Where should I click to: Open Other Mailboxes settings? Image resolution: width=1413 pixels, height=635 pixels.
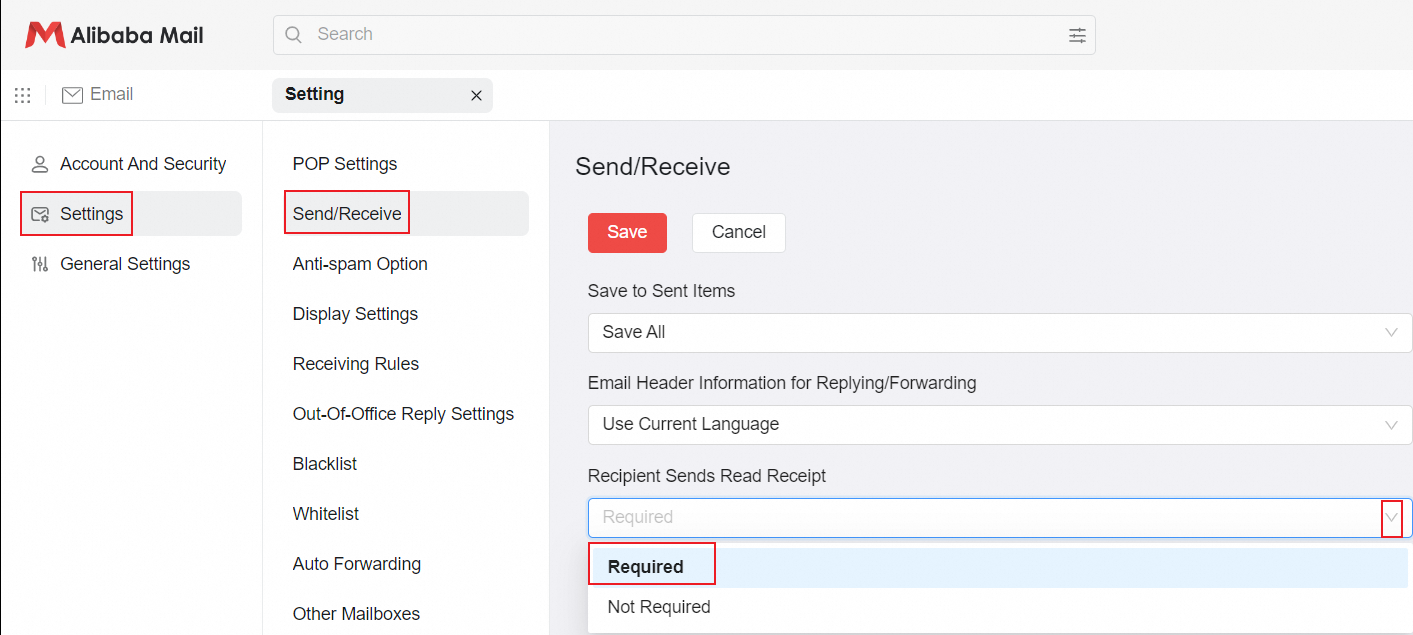click(x=356, y=614)
